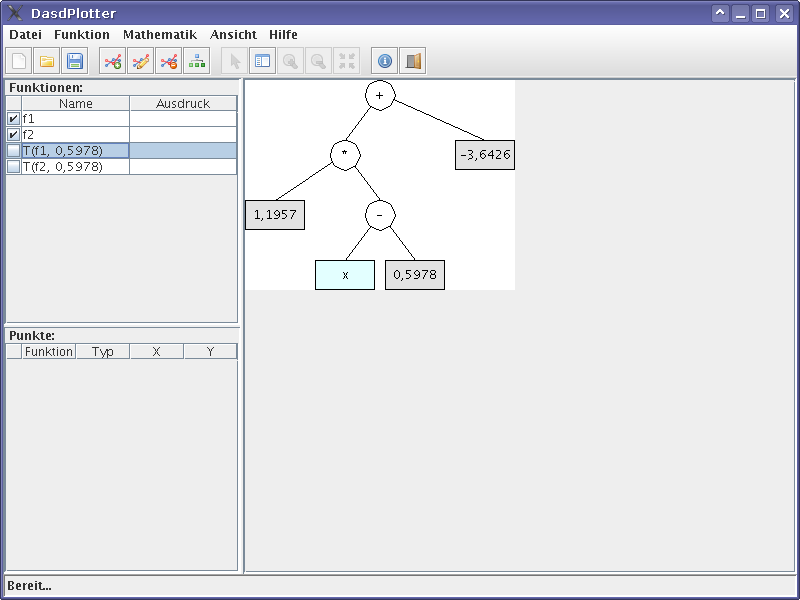Click the exit door icon

413,61
